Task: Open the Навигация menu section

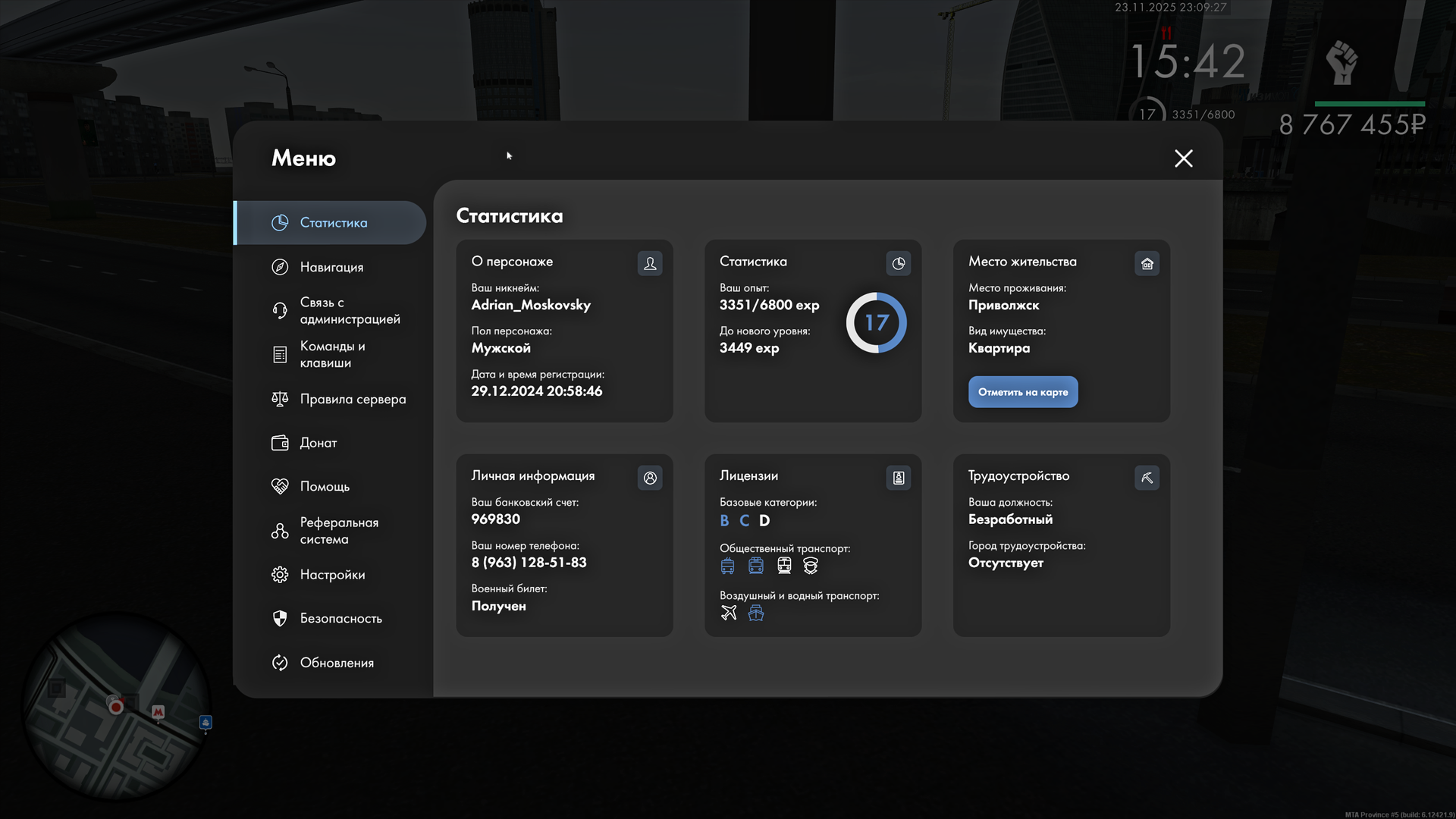Action: click(331, 267)
